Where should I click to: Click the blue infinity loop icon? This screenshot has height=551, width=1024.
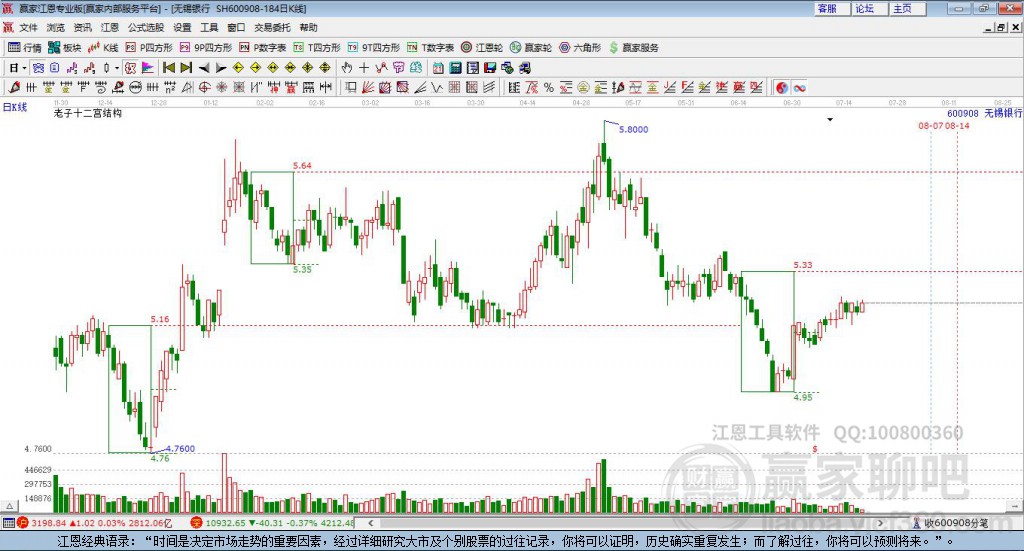799,87
